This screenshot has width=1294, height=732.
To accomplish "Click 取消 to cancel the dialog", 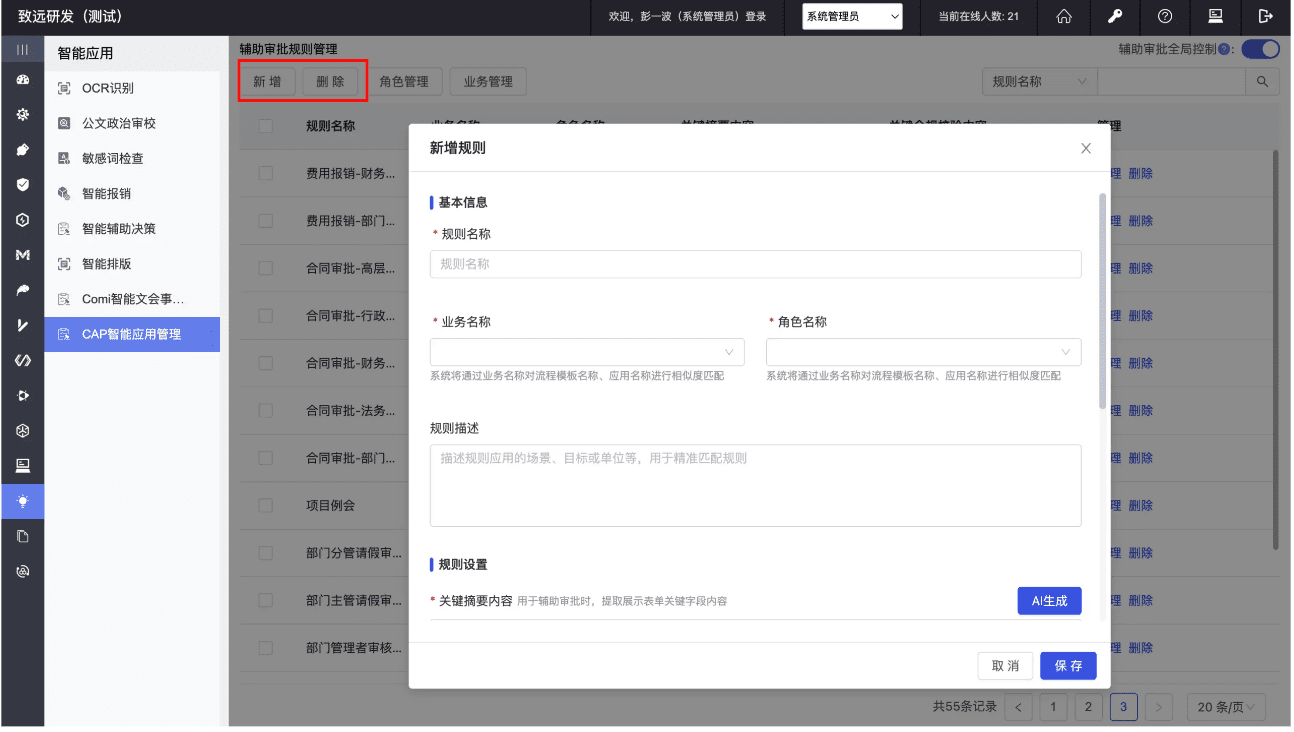I will pos(1005,666).
